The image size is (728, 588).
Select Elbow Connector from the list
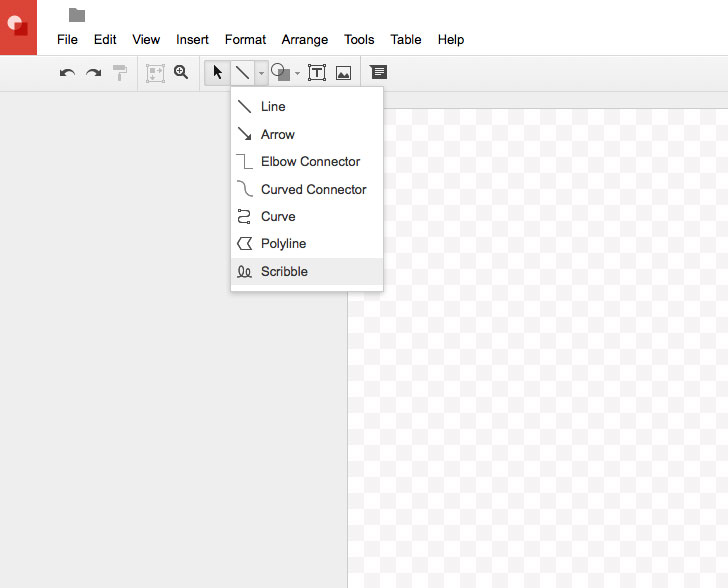[310, 161]
